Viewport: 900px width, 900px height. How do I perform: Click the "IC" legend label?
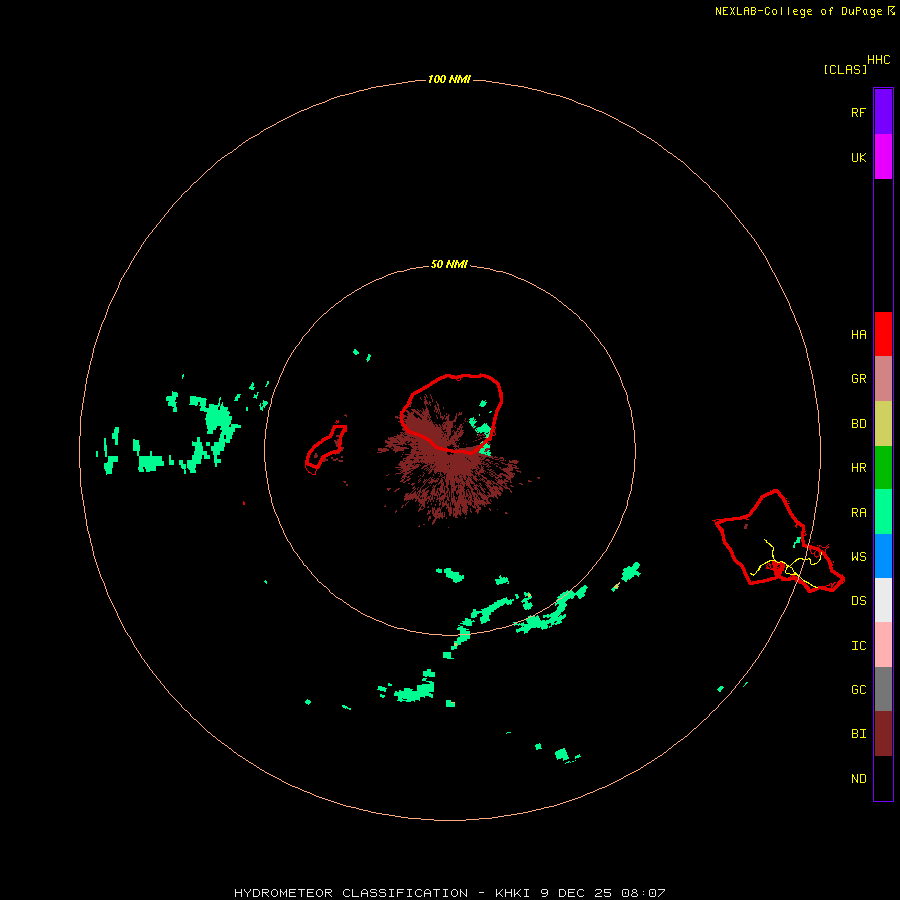click(858, 646)
